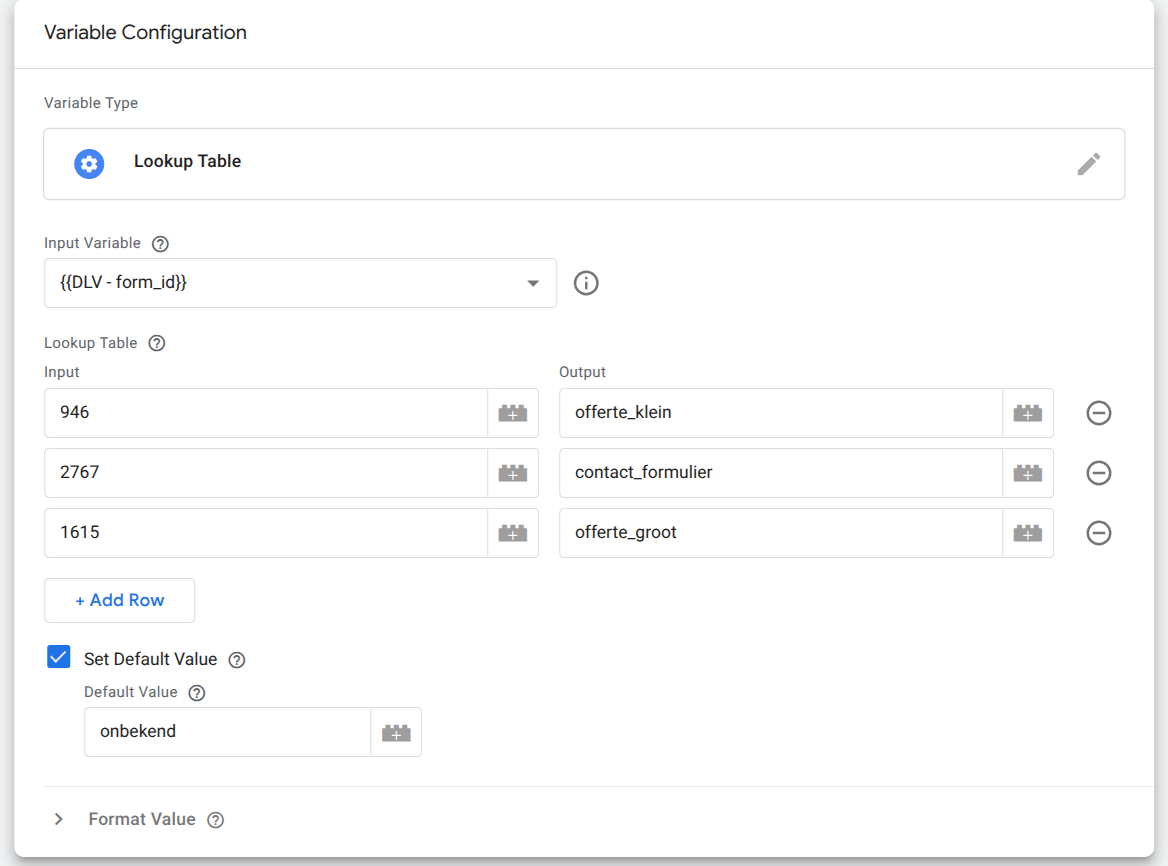Insert variable in input 946 field
The width and height of the screenshot is (1168, 866).
(512, 413)
